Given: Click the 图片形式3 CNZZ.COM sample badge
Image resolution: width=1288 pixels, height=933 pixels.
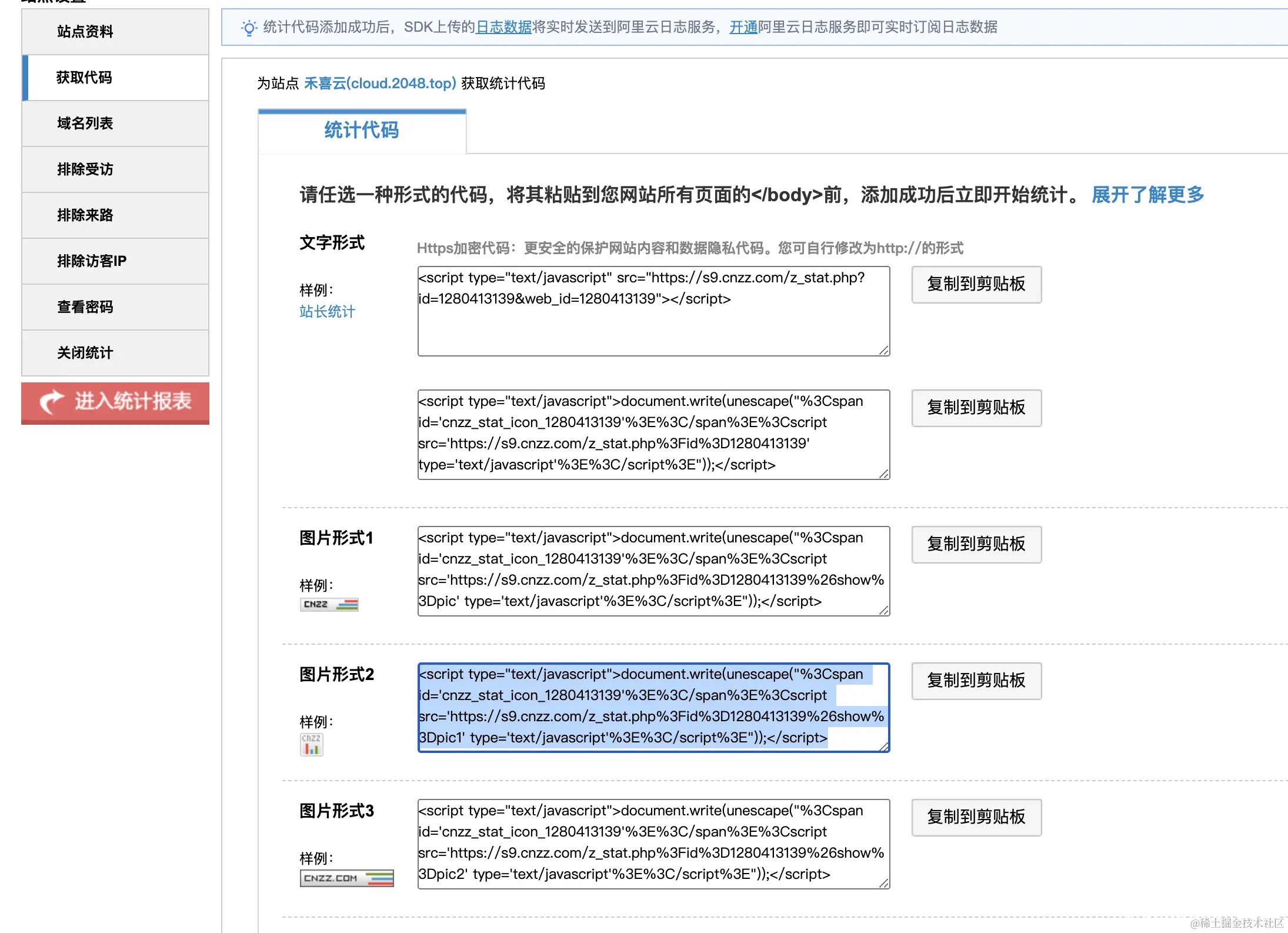Looking at the screenshot, I should tap(347, 878).
